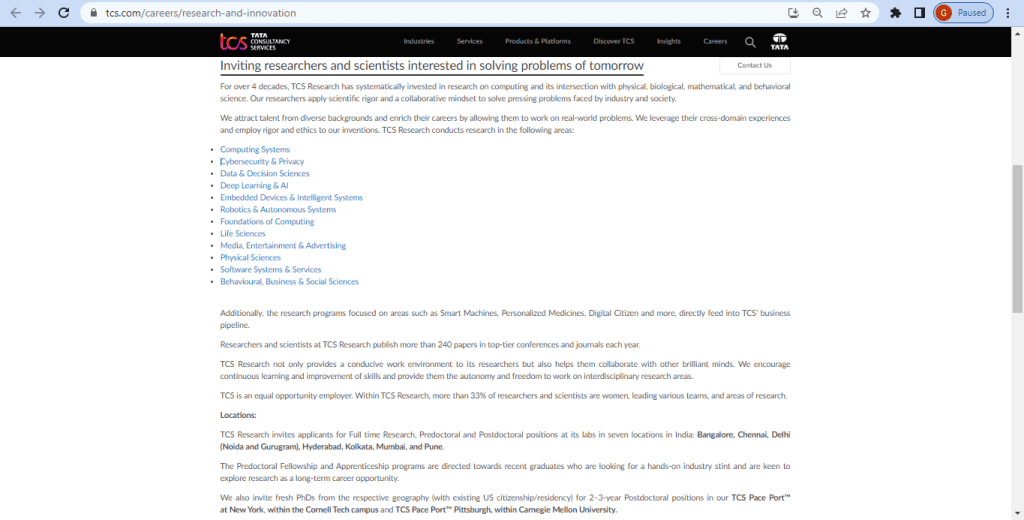Open Media, Entertainment & Advertising link
The image size is (1024, 520).
[283, 245]
